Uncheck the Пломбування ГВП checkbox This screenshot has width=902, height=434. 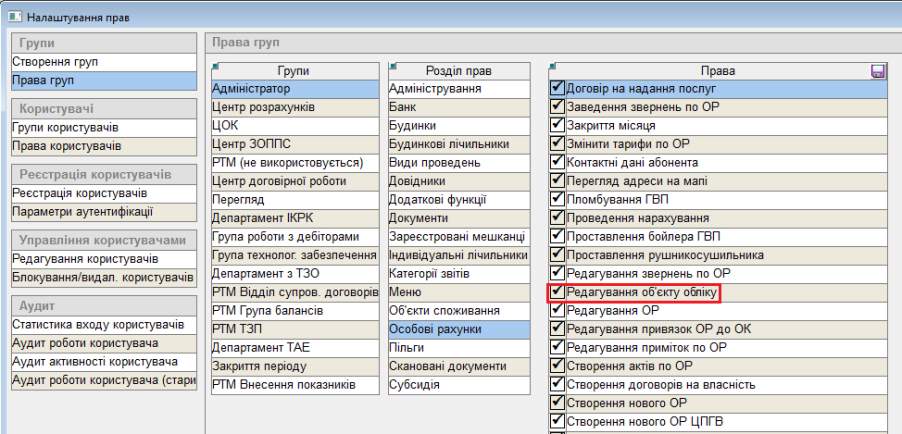coord(558,200)
